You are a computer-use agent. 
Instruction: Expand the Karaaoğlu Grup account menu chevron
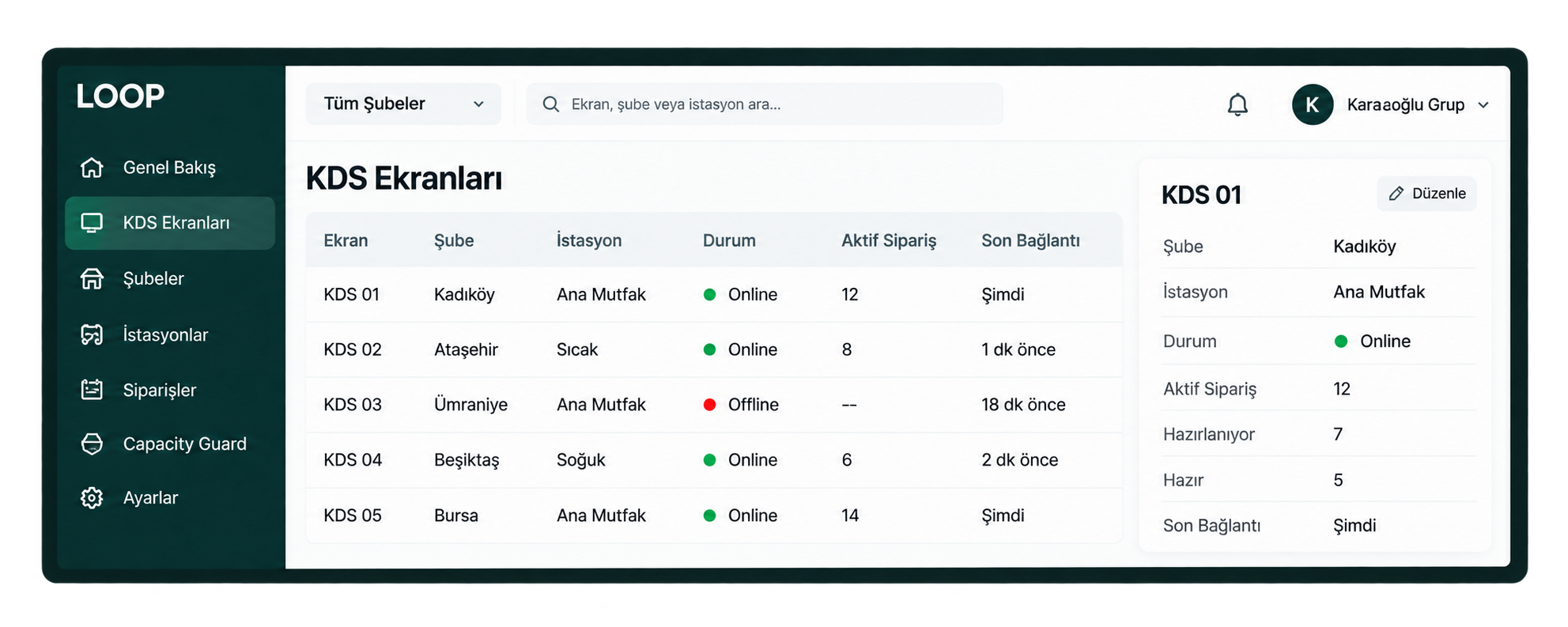pyautogui.click(x=1483, y=105)
